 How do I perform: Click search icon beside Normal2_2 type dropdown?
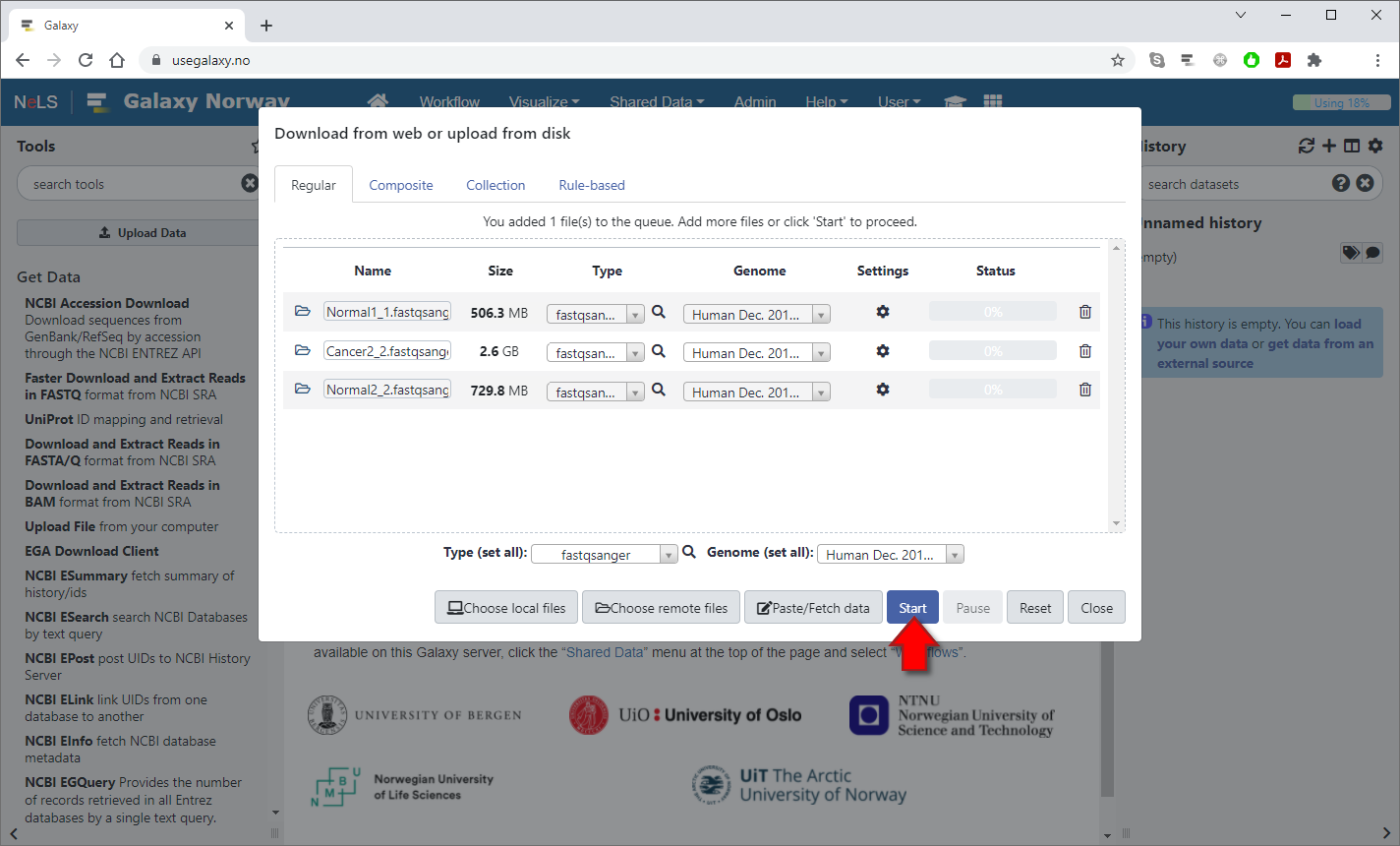[659, 390]
